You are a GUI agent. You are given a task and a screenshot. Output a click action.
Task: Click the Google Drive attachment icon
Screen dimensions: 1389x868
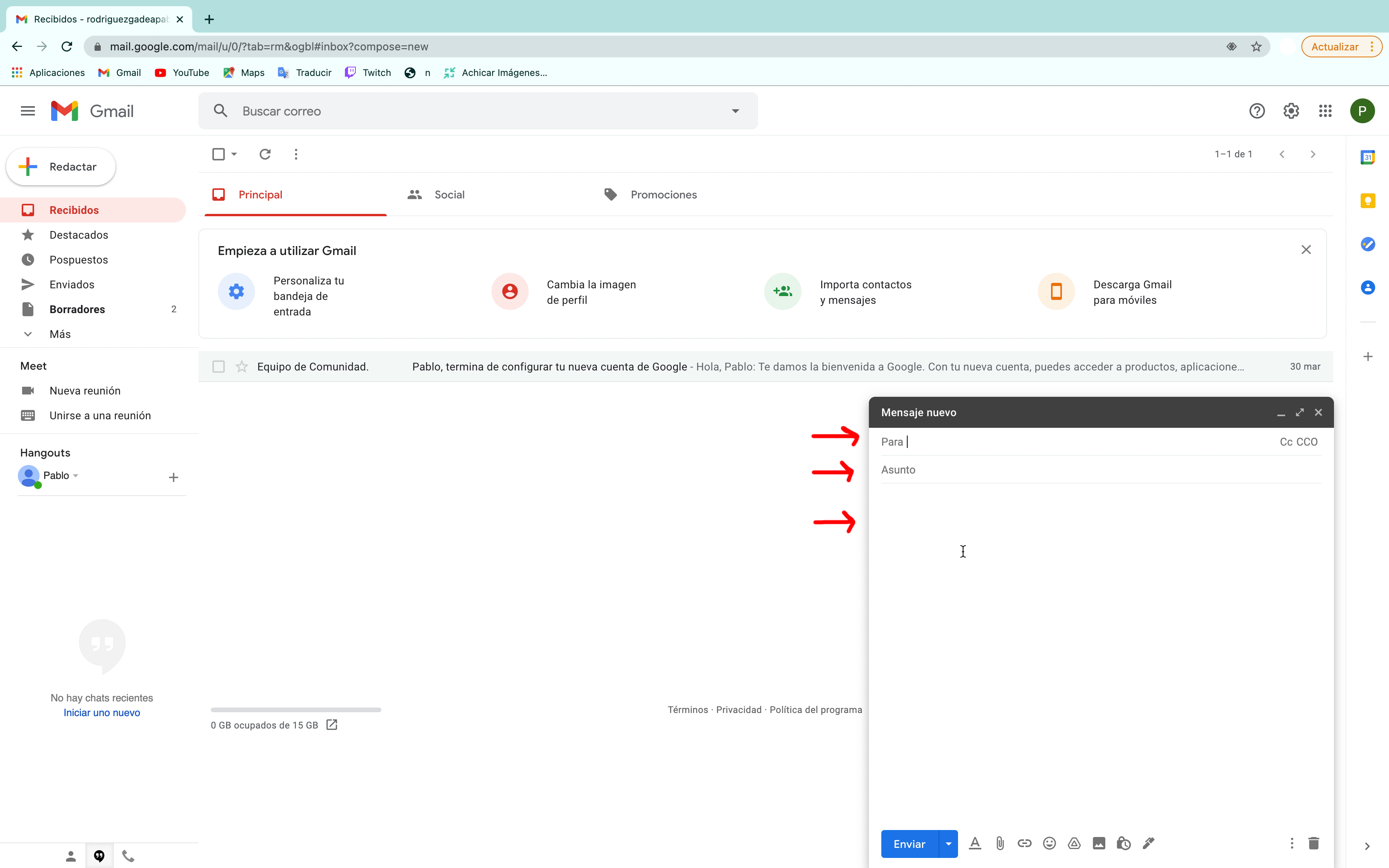pyautogui.click(x=1073, y=843)
